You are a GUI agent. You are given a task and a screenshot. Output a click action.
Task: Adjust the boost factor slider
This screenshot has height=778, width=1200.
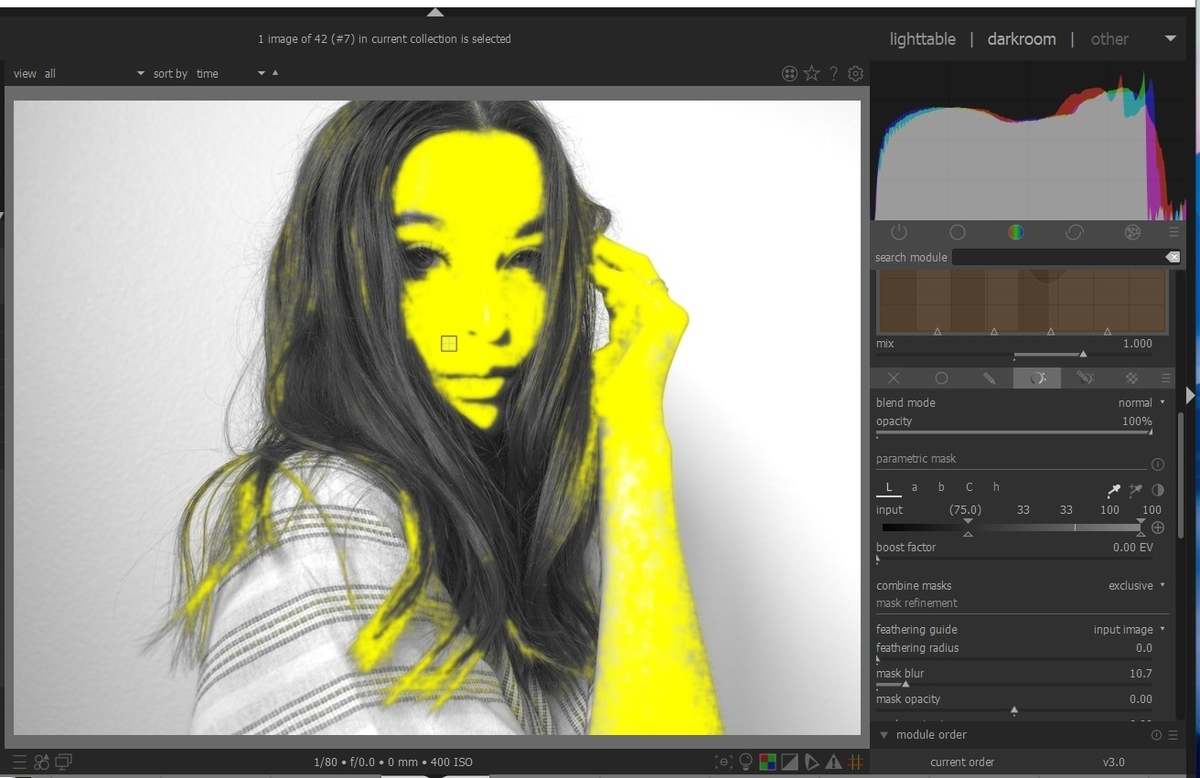pos(1015,551)
